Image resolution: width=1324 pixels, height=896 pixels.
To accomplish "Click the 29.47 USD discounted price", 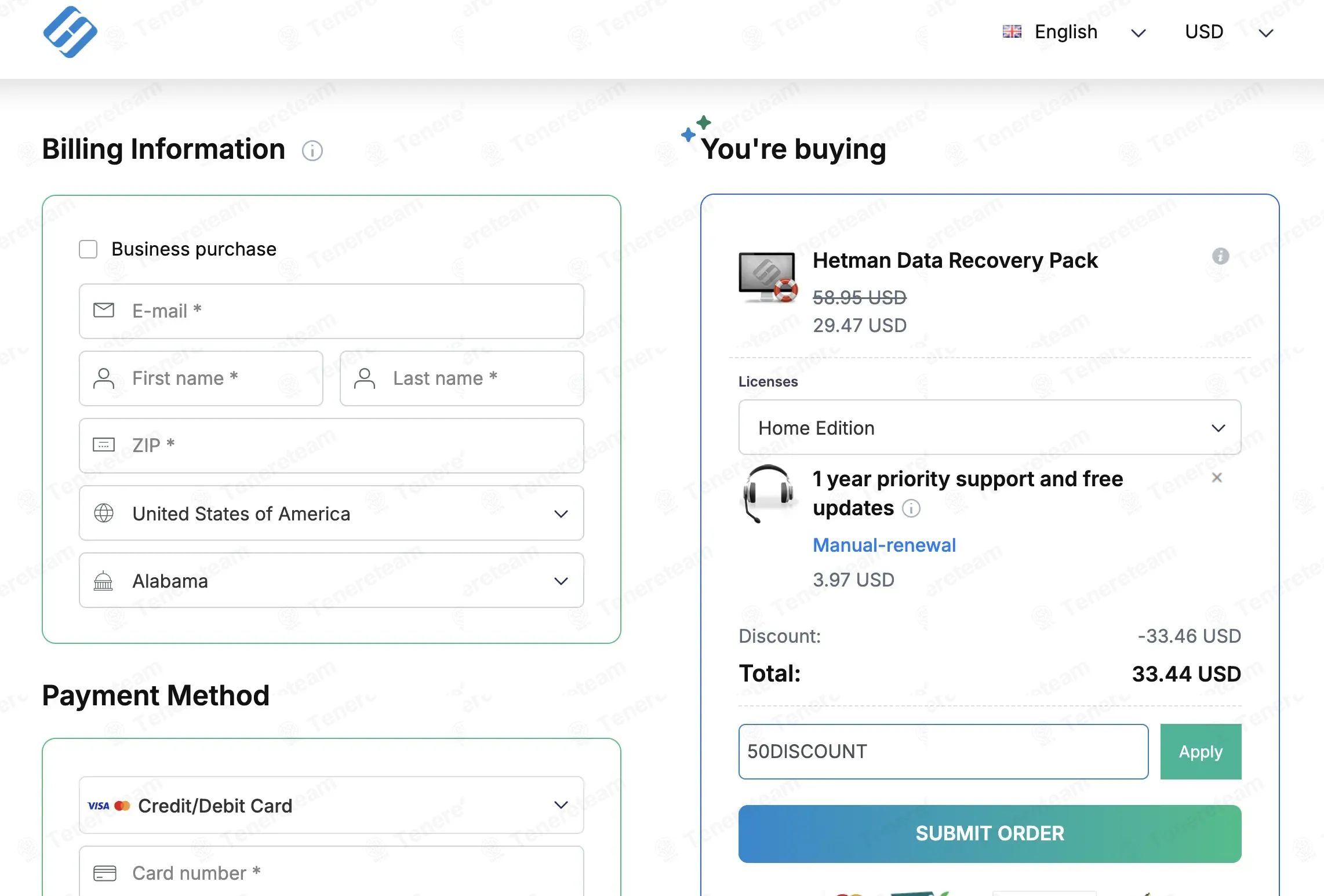I will click(860, 326).
